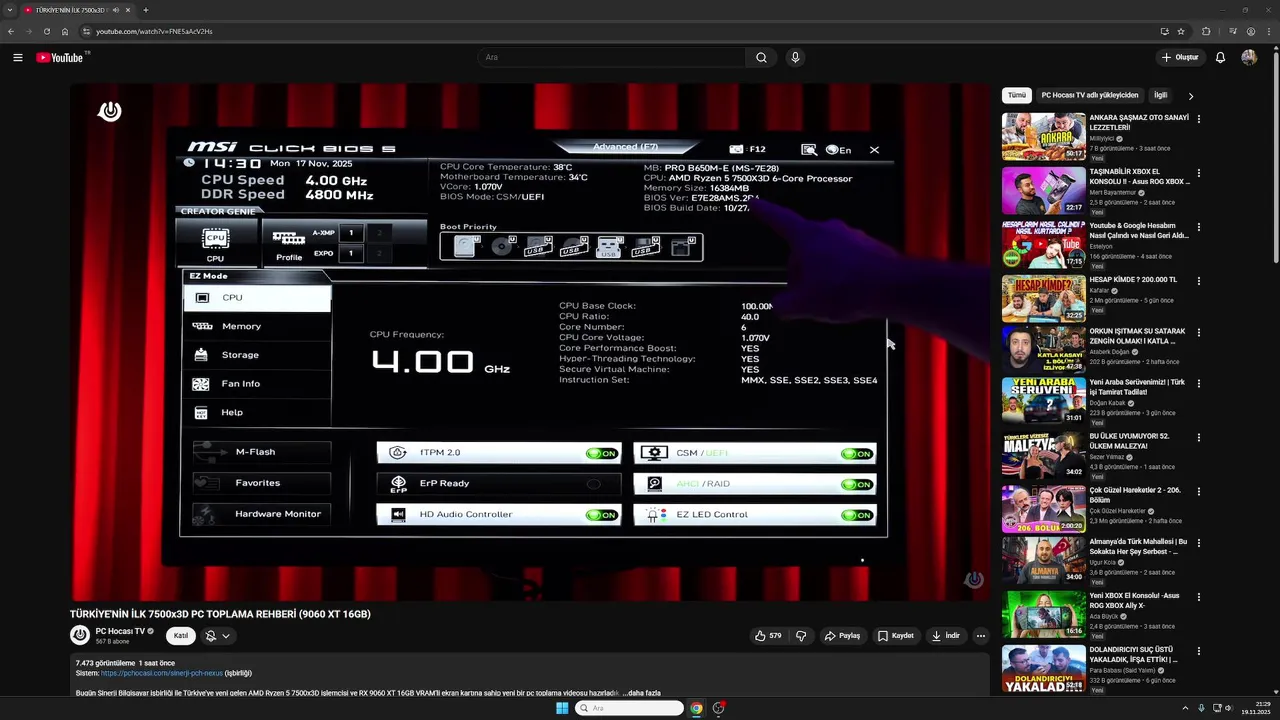Select PC Hocası TV adlı yükleyiciden chip

tap(1090, 95)
